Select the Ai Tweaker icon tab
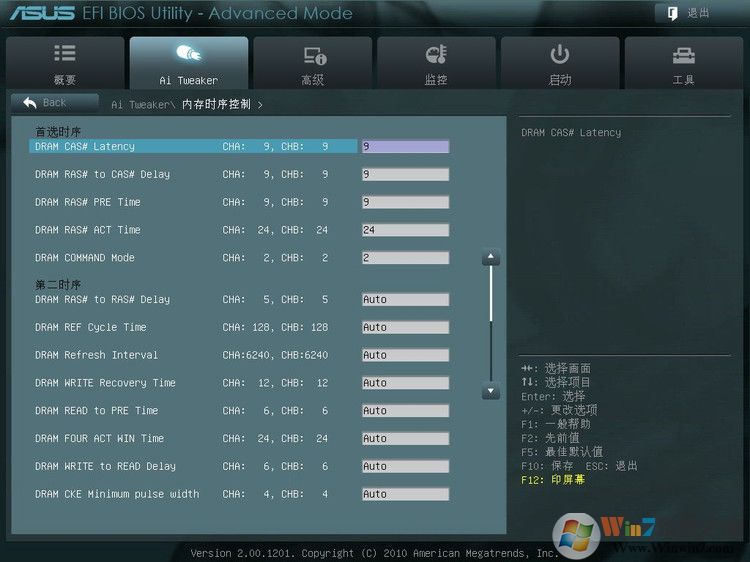Viewport: 750px width, 562px height. pyautogui.click(x=188, y=62)
